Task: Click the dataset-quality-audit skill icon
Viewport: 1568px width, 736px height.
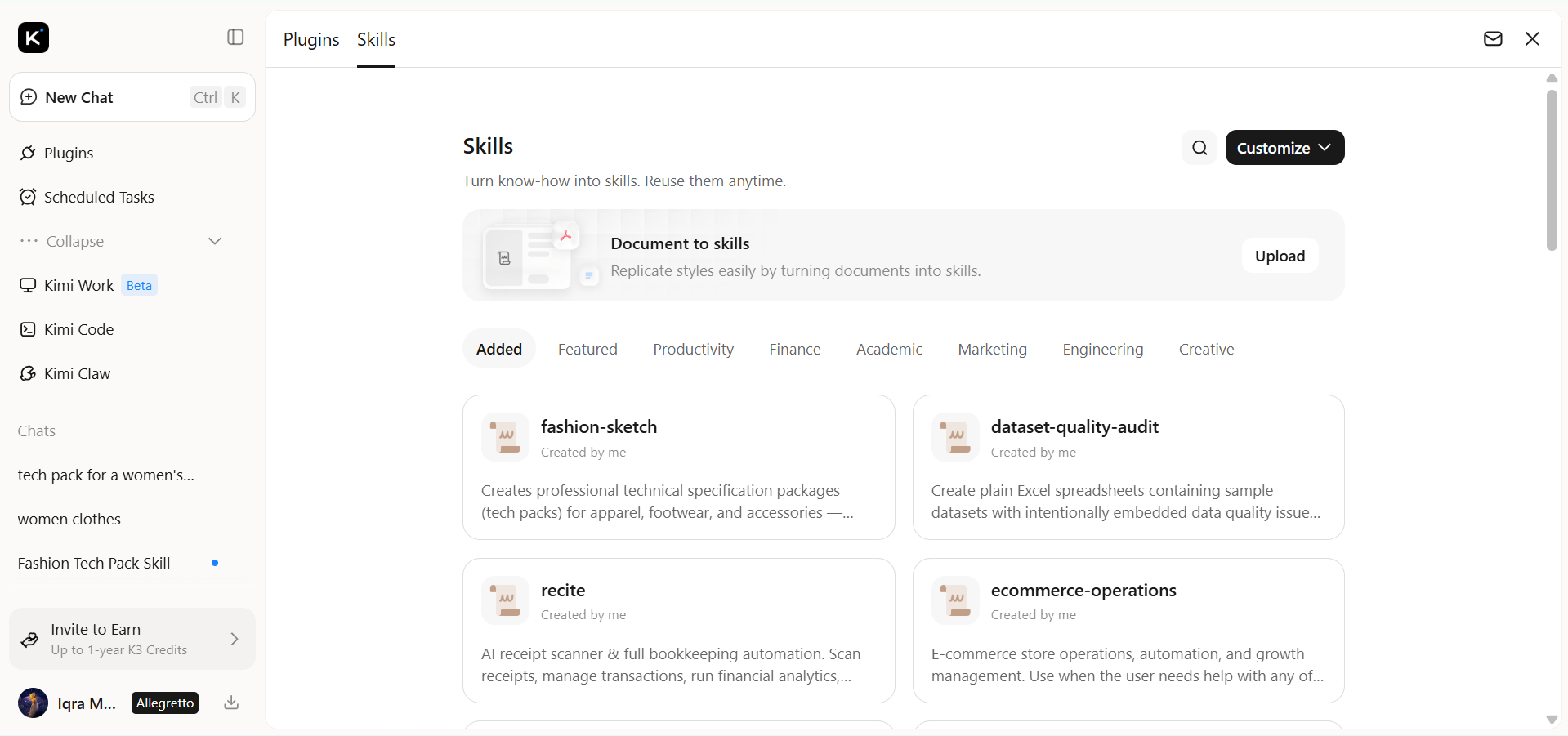Action: (955, 437)
